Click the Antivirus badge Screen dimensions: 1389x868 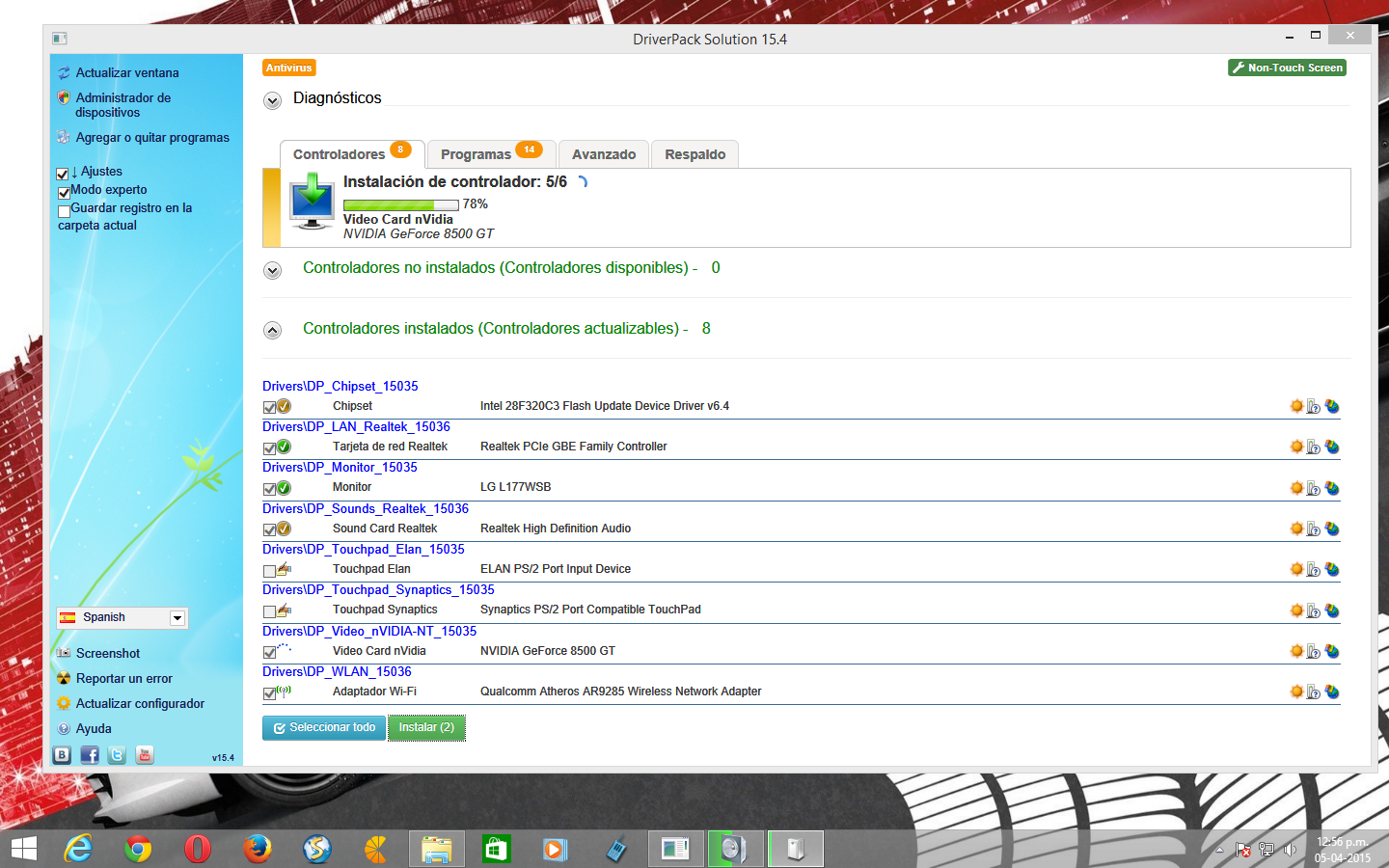[x=289, y=68]
